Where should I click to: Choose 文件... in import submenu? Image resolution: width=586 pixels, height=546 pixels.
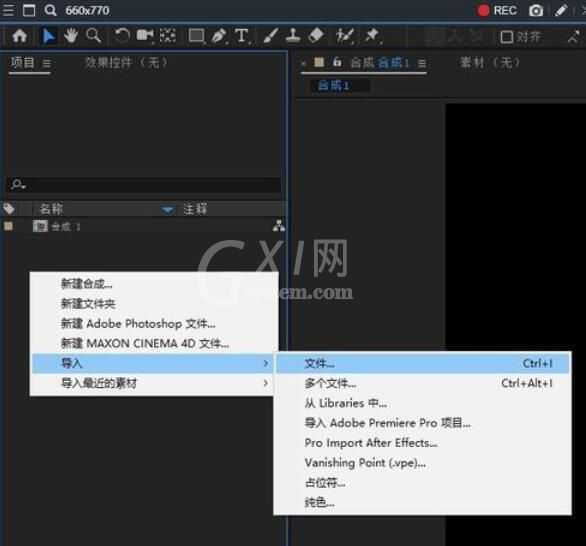click(x=423, y=363)
